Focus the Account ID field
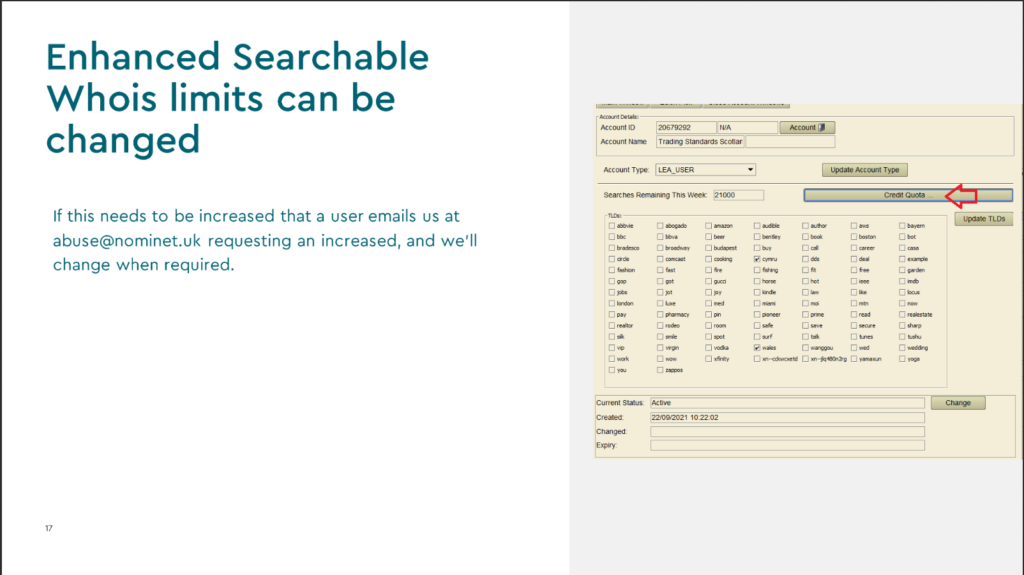 [686, 127]
